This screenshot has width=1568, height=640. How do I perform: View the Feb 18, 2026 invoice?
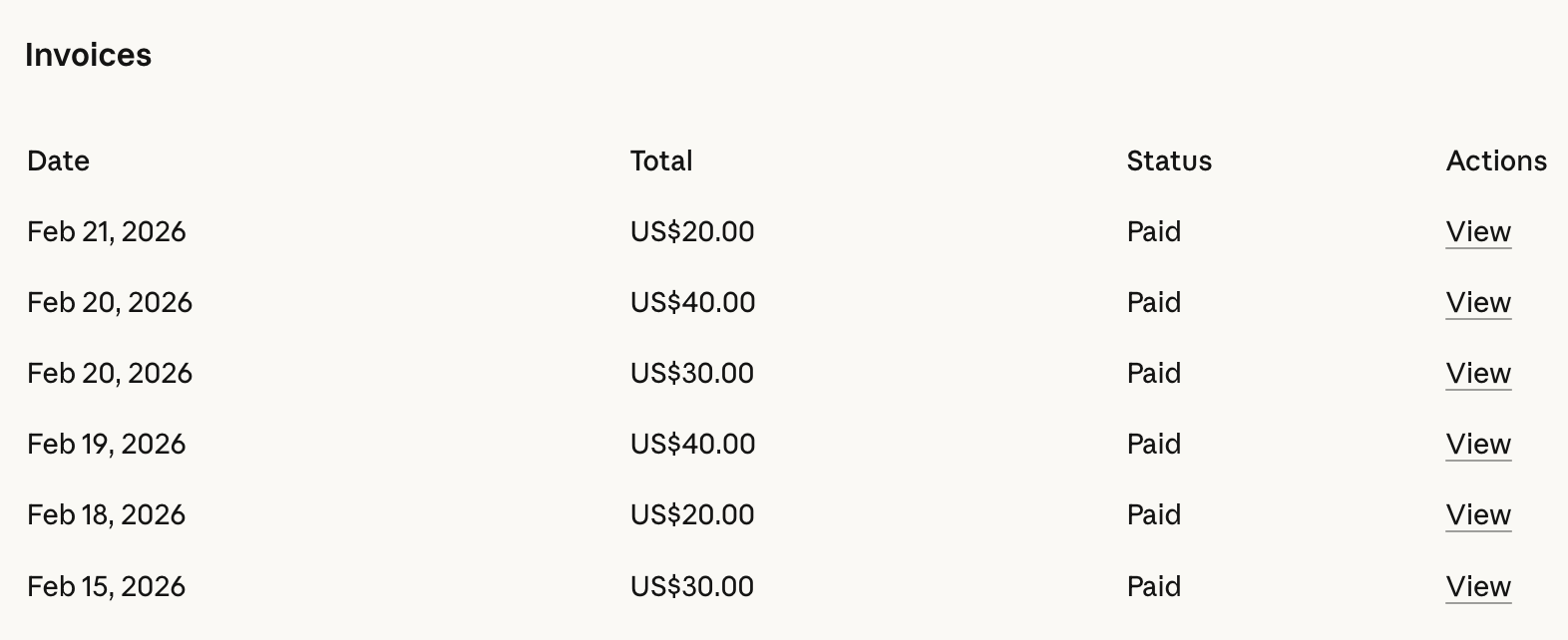pyautogui.click(x=1478, y=514)
